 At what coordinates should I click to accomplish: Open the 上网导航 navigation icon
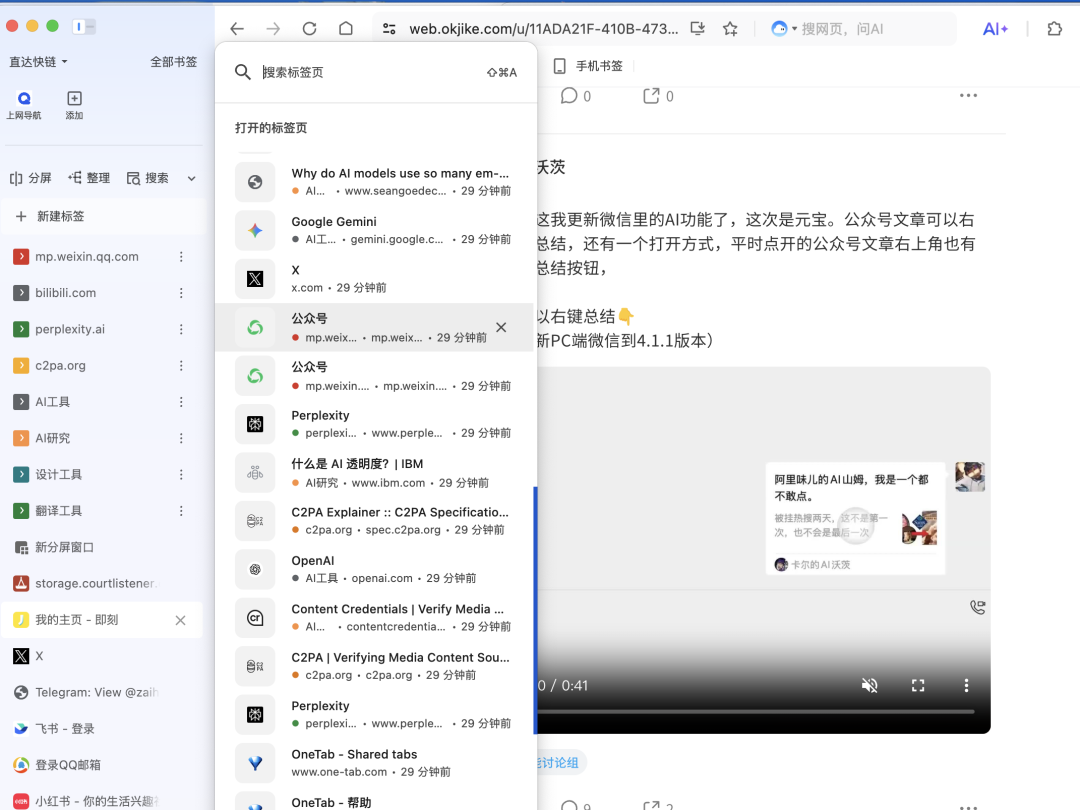[x=24, y=100]
